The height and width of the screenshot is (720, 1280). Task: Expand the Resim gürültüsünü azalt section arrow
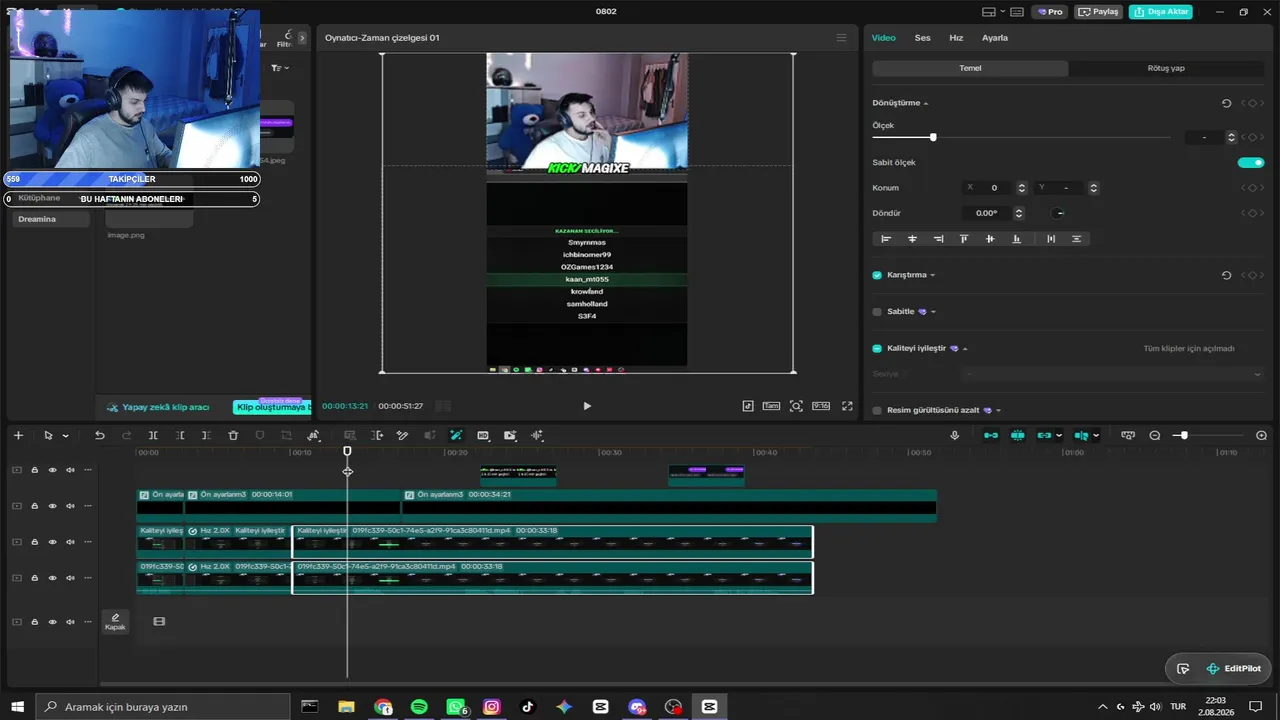tap(998, 410)
